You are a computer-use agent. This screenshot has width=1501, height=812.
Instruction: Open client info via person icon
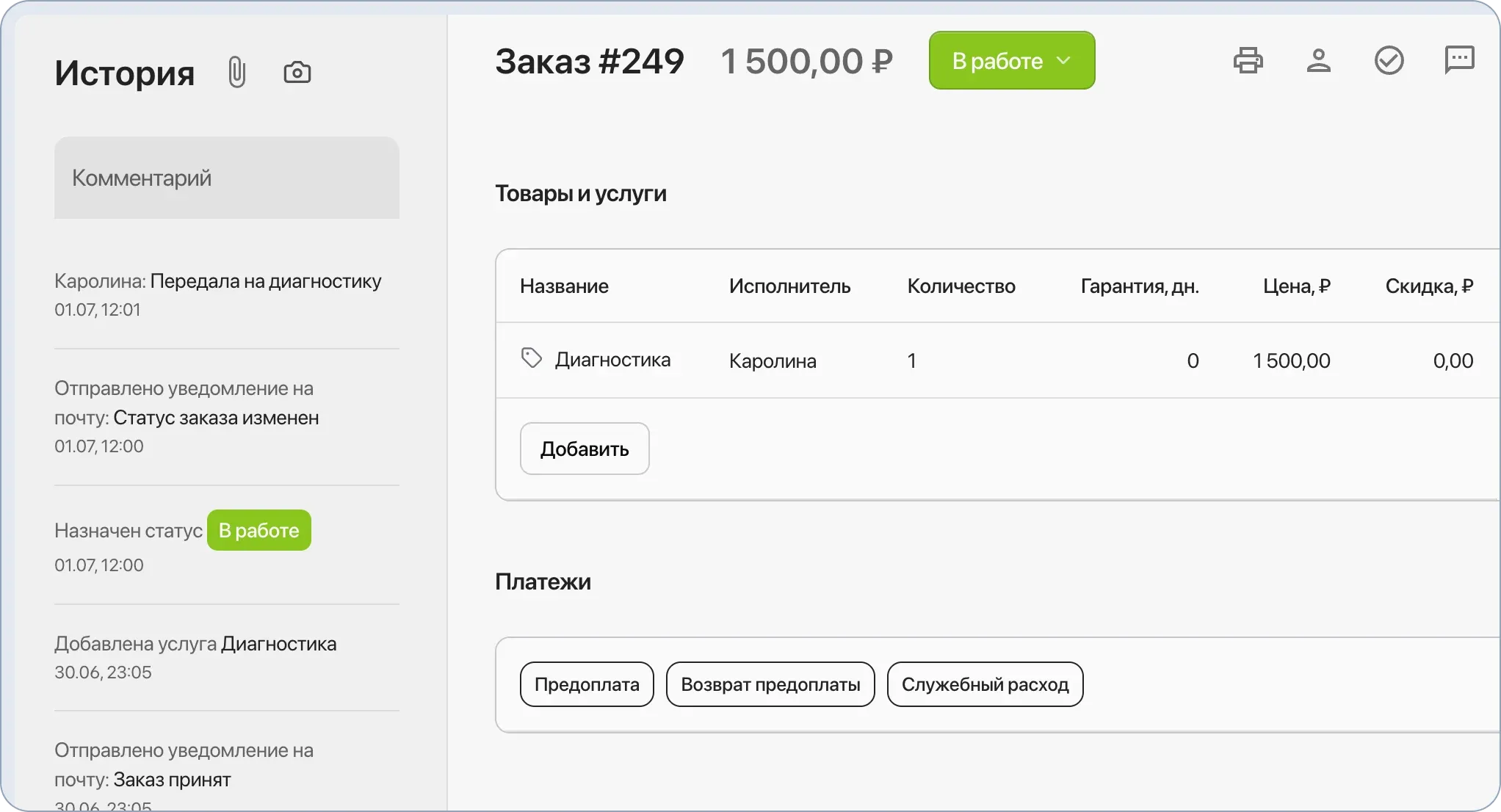tap(1319, 60)
